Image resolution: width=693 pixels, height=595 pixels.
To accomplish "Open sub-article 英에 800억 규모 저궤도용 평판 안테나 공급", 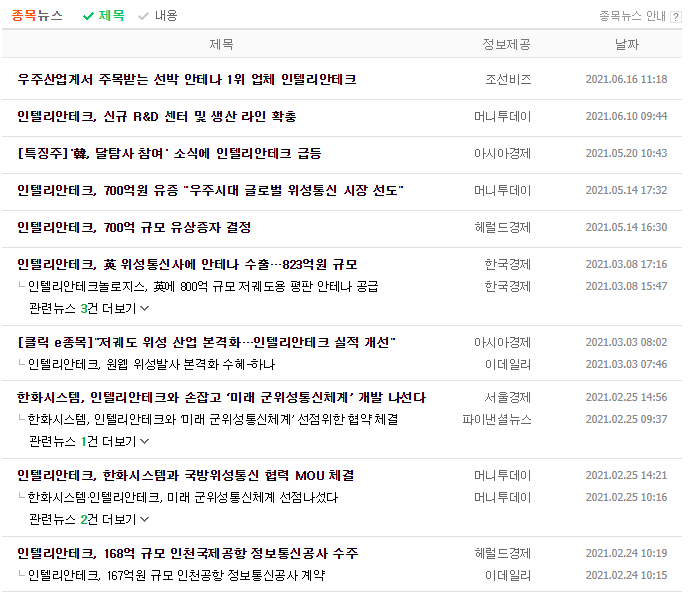I will coord(203,286).
